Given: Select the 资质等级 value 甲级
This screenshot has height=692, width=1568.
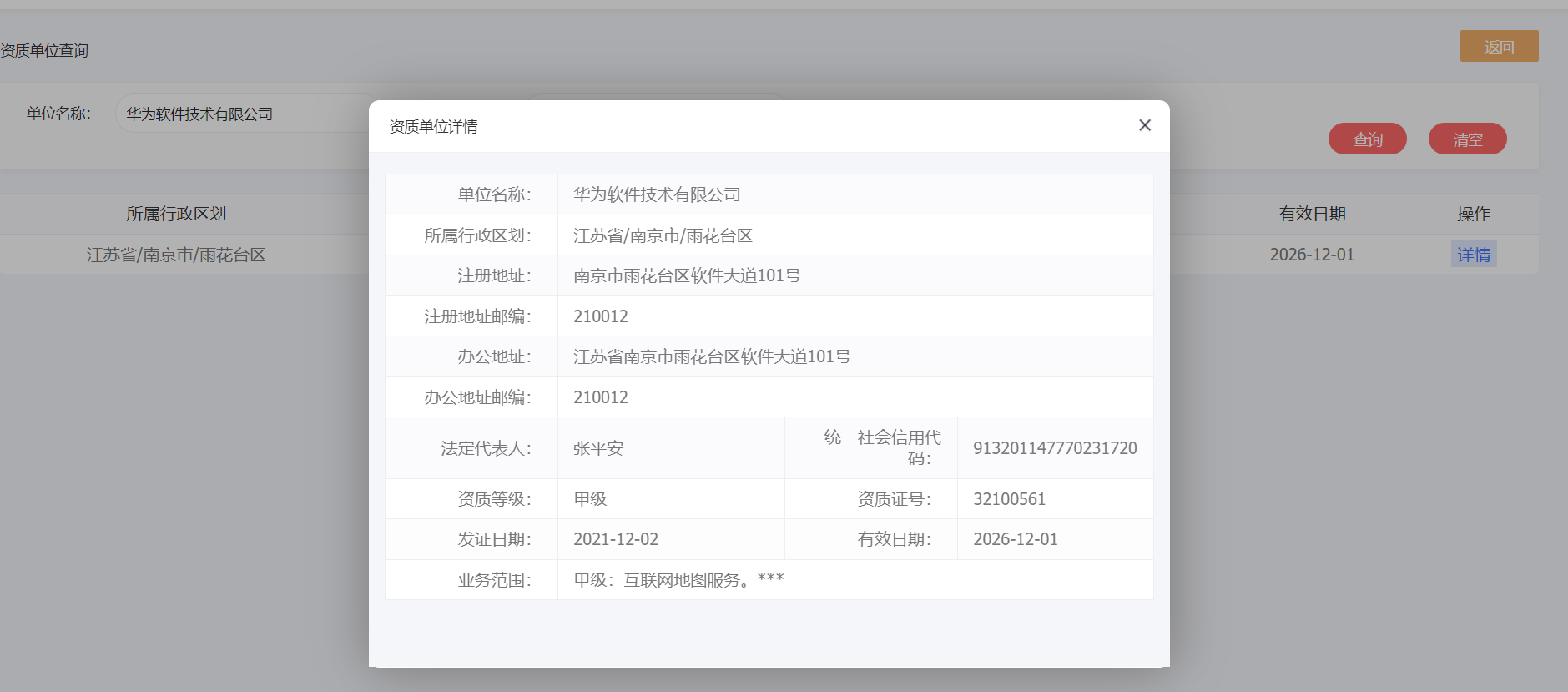Looking at the screenshot, I should pos(590,499).
